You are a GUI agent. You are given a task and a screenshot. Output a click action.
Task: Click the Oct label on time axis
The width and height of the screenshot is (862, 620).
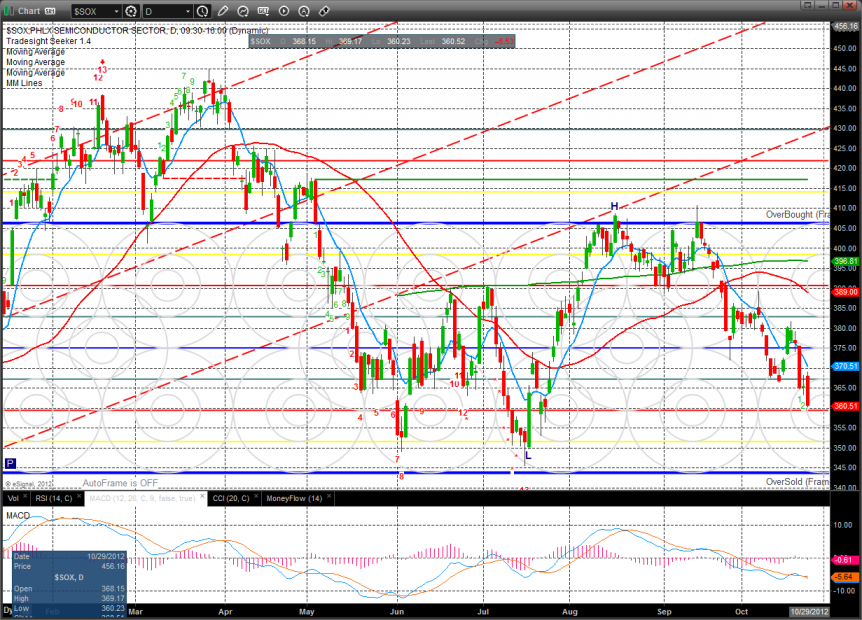click(x=741, y=612)
